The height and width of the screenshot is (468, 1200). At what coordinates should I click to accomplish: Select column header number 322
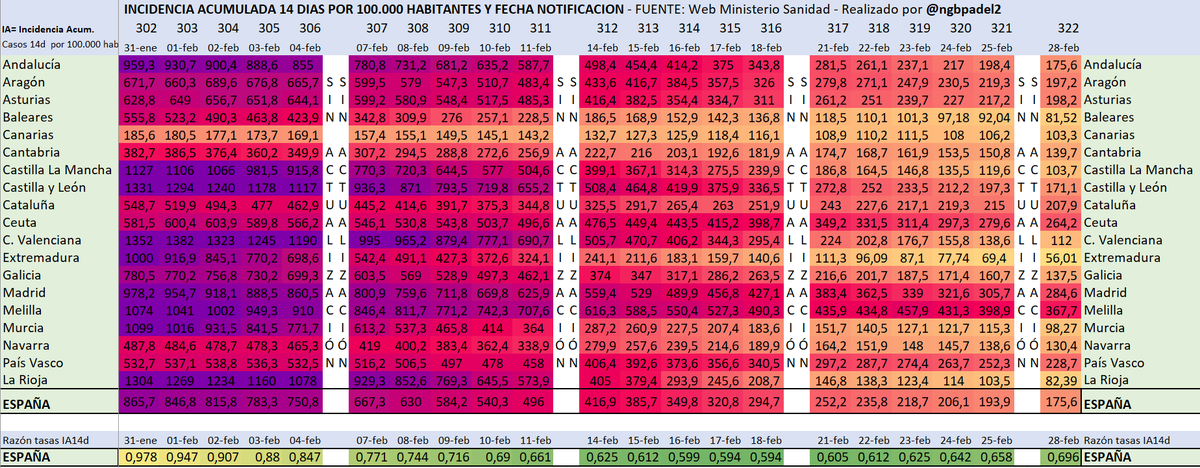[x=1068, y=27]
